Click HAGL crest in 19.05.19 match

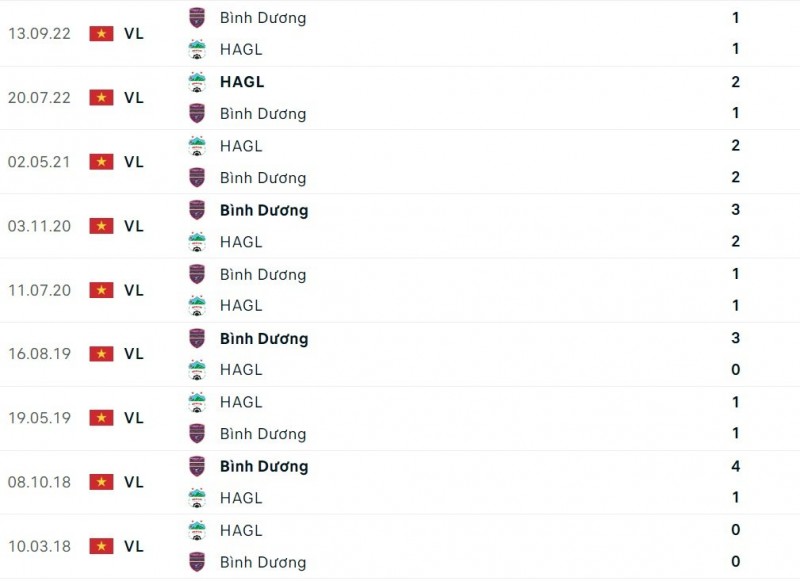click(197, 402)
